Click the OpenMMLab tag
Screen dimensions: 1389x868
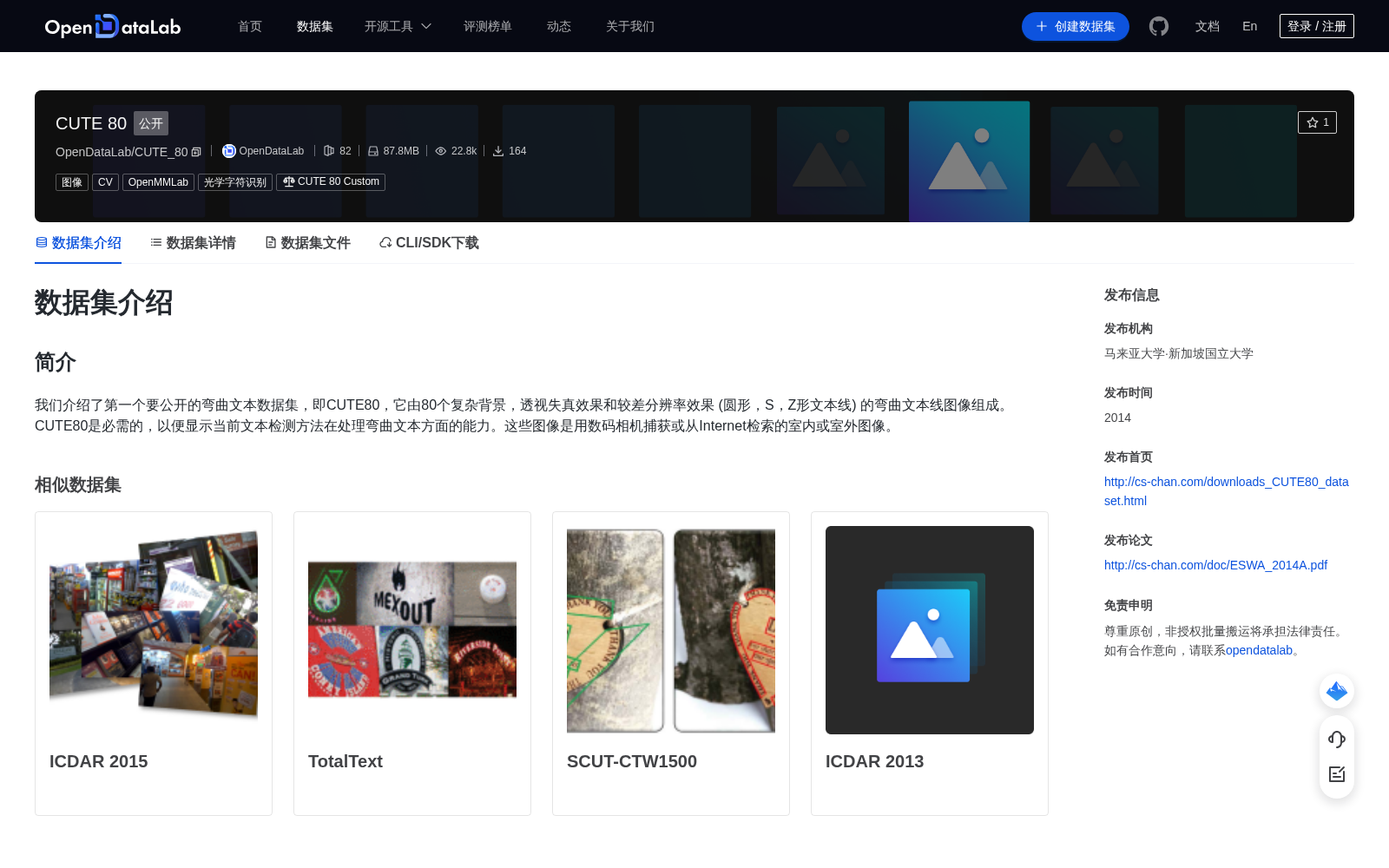point(158,182)
